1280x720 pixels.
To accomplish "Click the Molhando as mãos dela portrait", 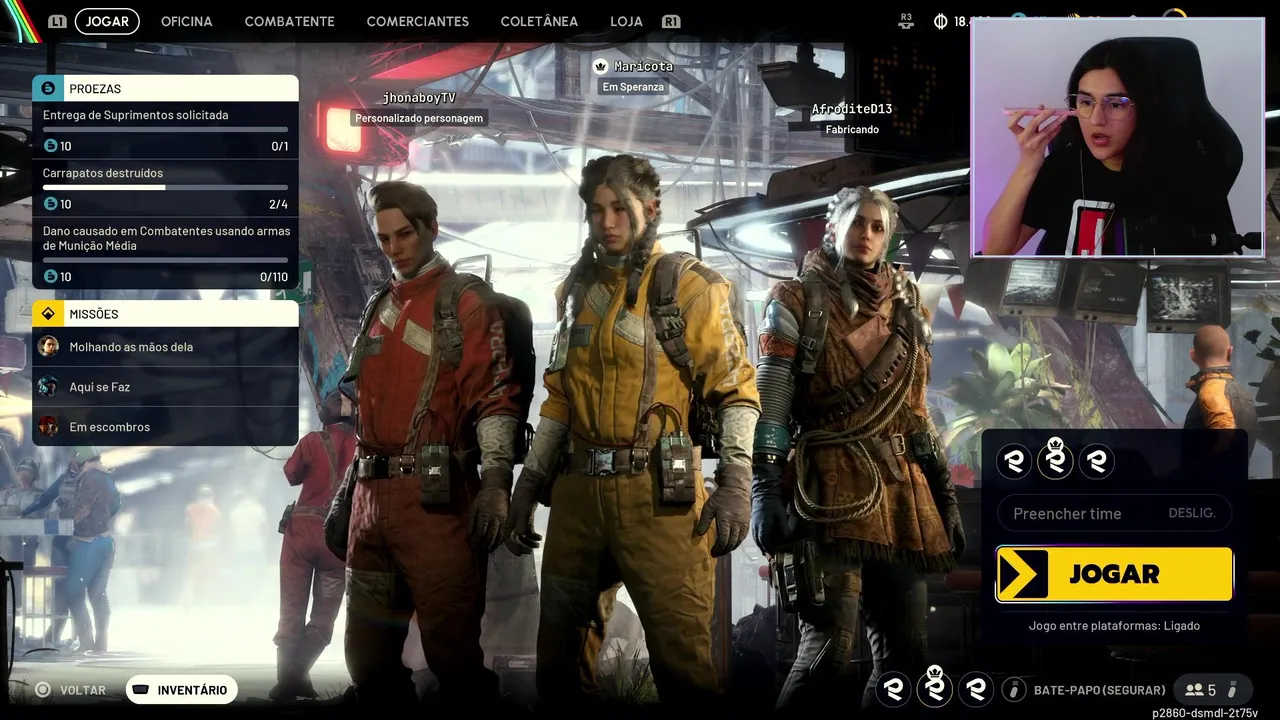I will tap(48, 347).
